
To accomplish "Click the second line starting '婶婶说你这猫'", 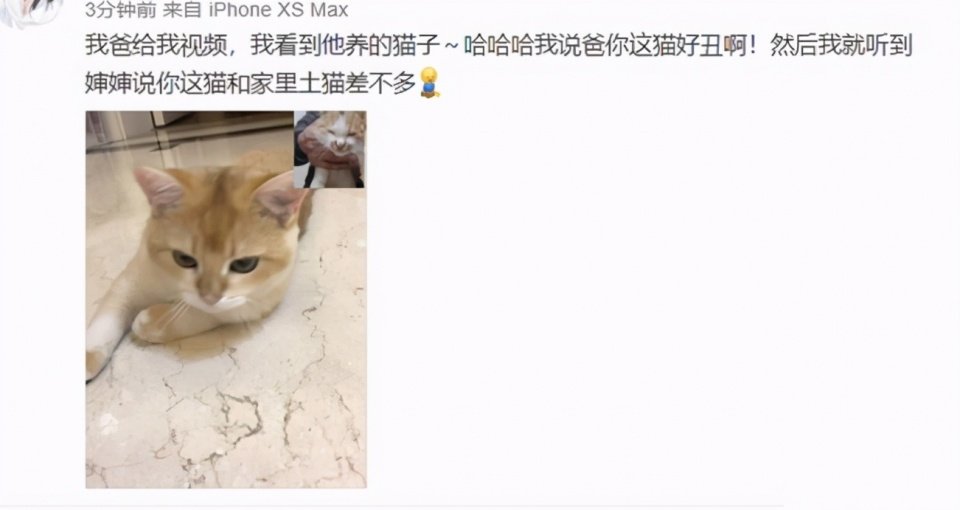I will coord(251,84).
